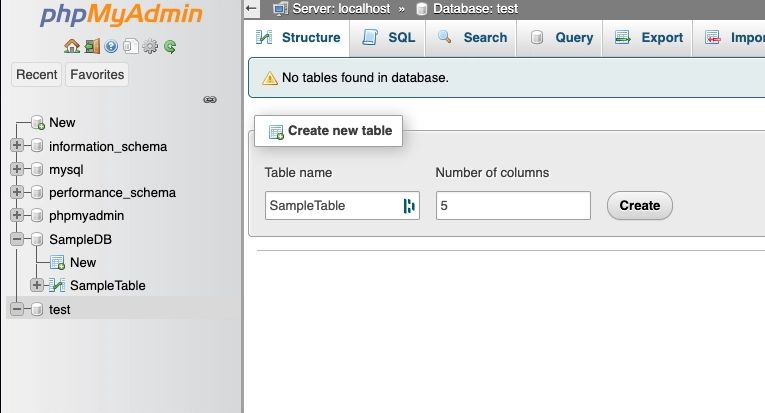The width and height of the screenshot is (765, 413).
Task: Click the Table name input field
Action: coord(342,205)
